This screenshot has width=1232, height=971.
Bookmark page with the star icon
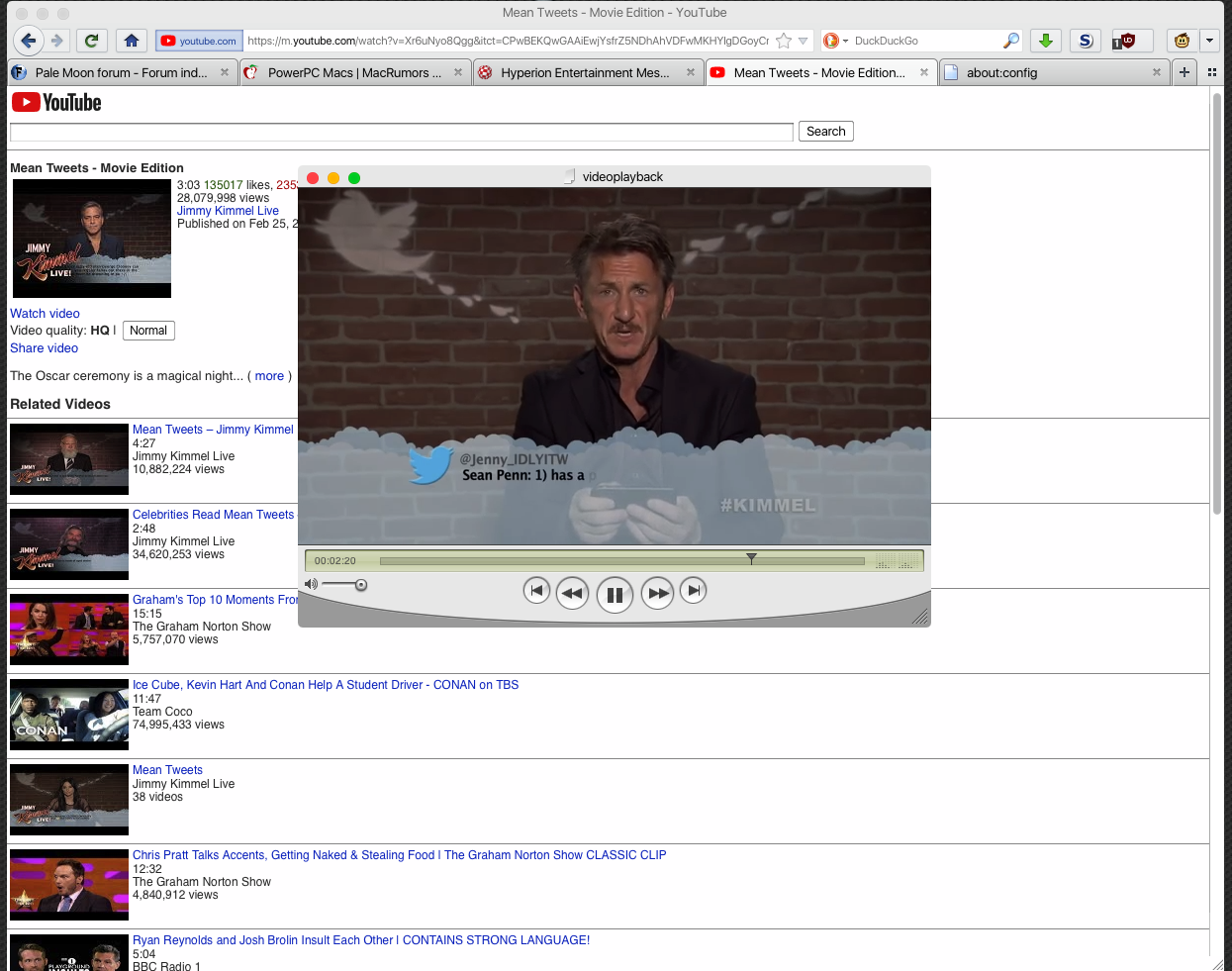pos(784,41)
